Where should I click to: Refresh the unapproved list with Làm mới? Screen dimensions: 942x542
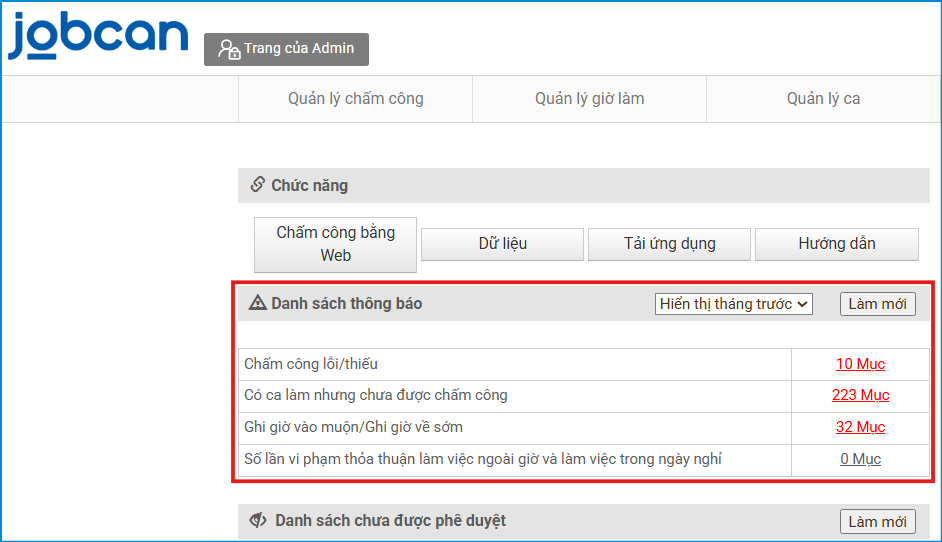tap(877, 521)
